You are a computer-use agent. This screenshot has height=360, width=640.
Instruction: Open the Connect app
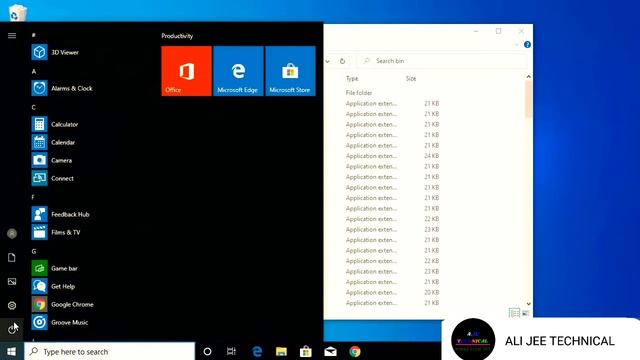click(53, 178)
